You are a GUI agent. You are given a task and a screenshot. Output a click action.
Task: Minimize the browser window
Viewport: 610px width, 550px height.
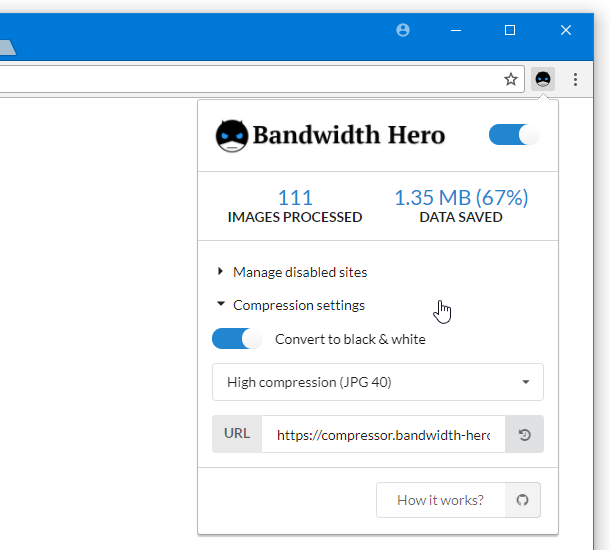(x=456, y=30)
